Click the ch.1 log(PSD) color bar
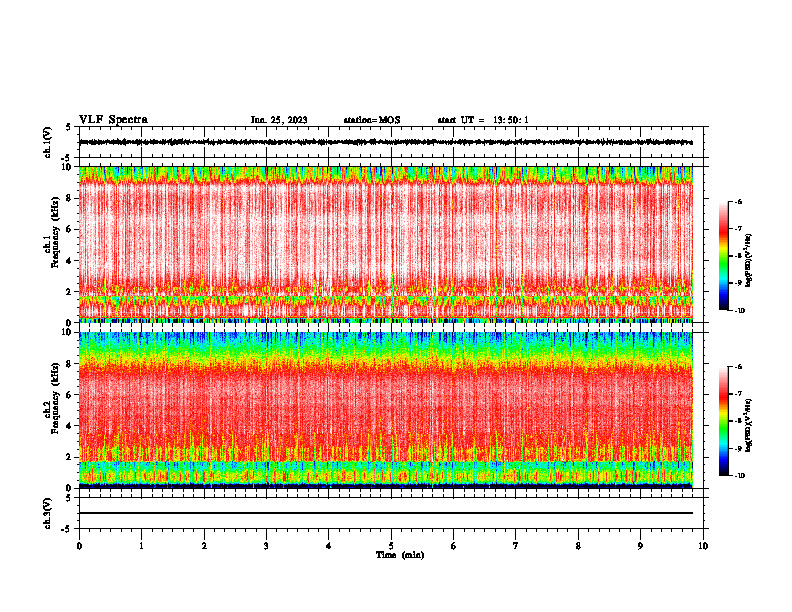 723,256
